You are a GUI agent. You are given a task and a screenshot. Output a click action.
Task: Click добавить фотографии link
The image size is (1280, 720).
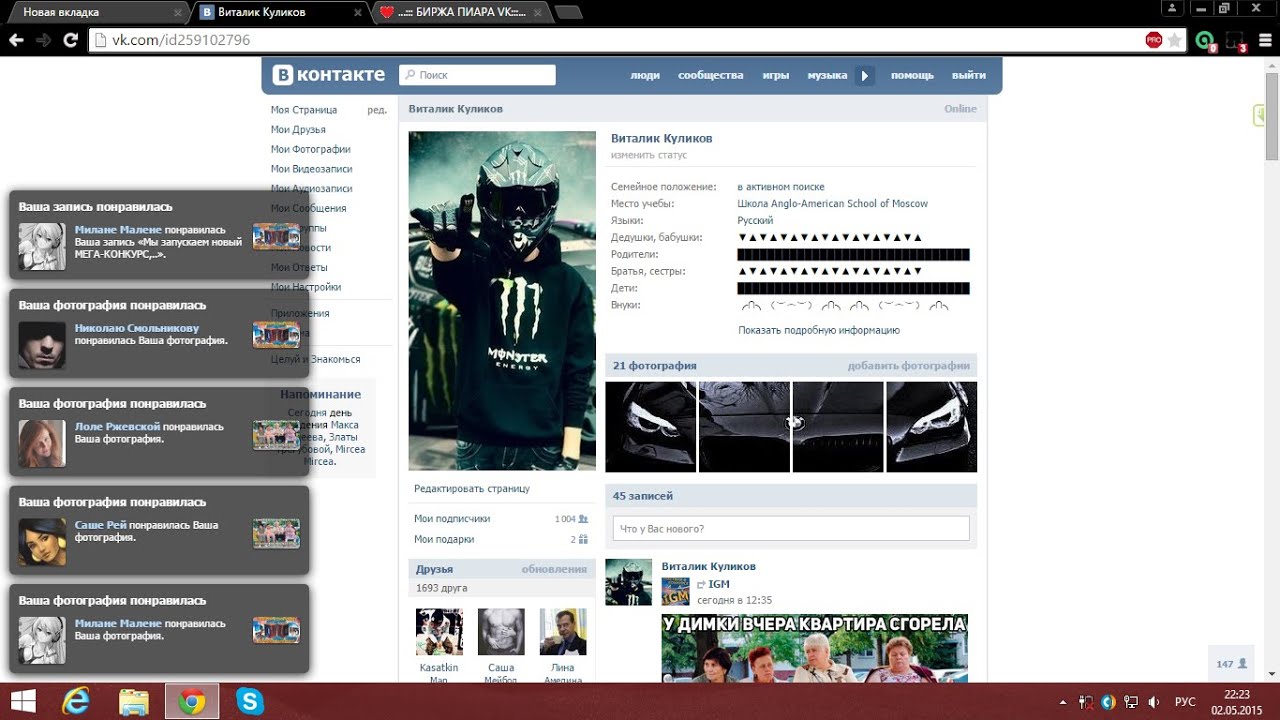(x=909, y=366)
